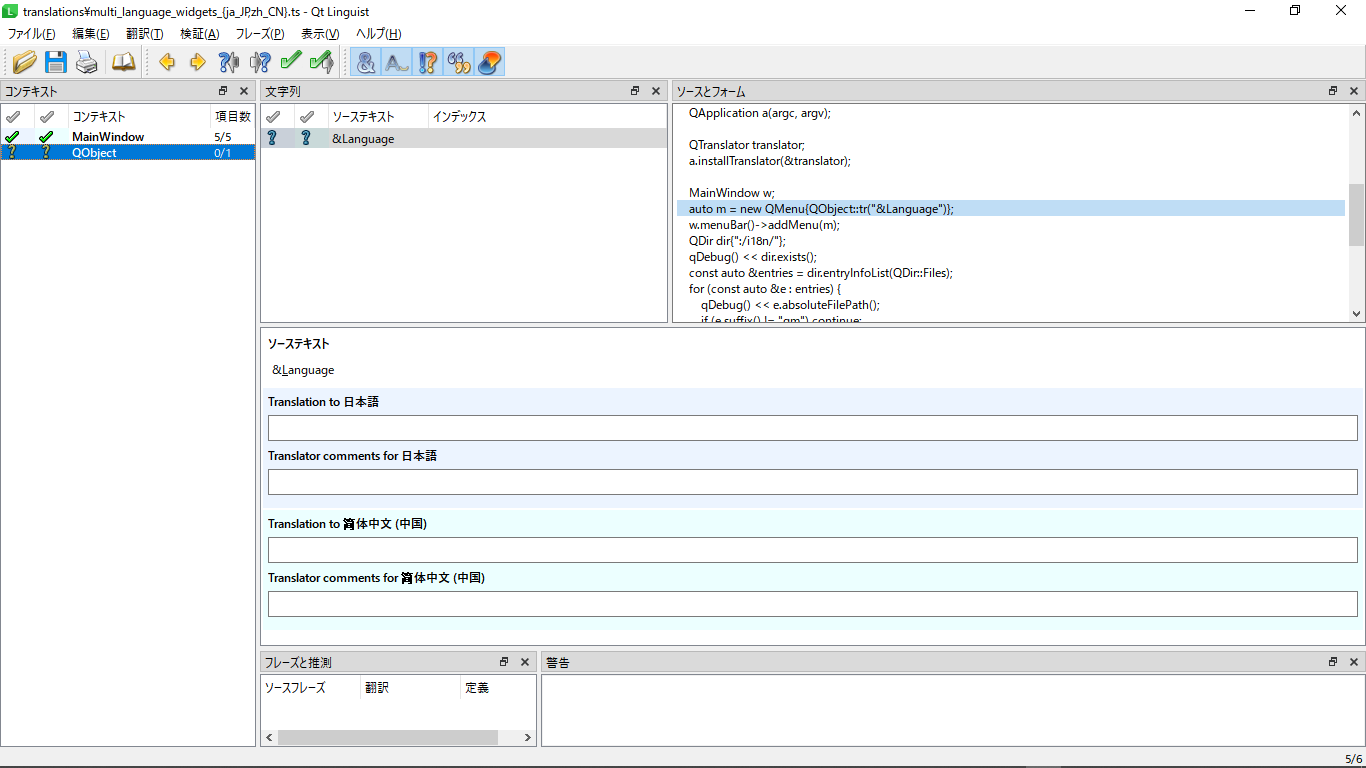1366x768 pixels.
Task: Float the コンテキスト panel
Action: [223, 91]
